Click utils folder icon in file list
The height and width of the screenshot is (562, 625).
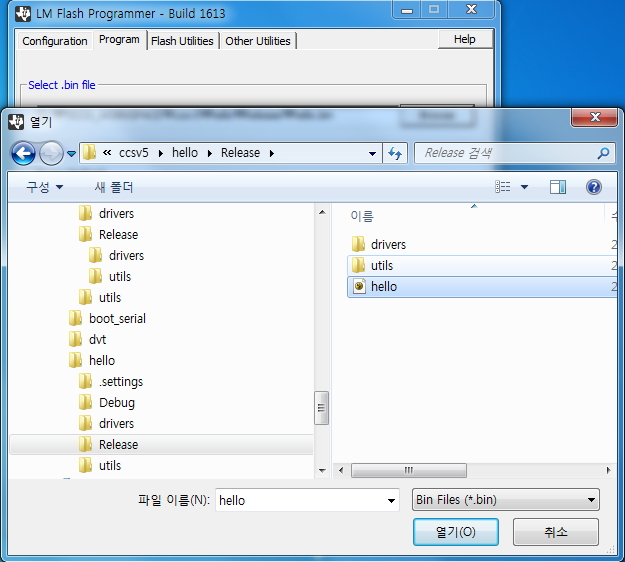pos(358,265)
